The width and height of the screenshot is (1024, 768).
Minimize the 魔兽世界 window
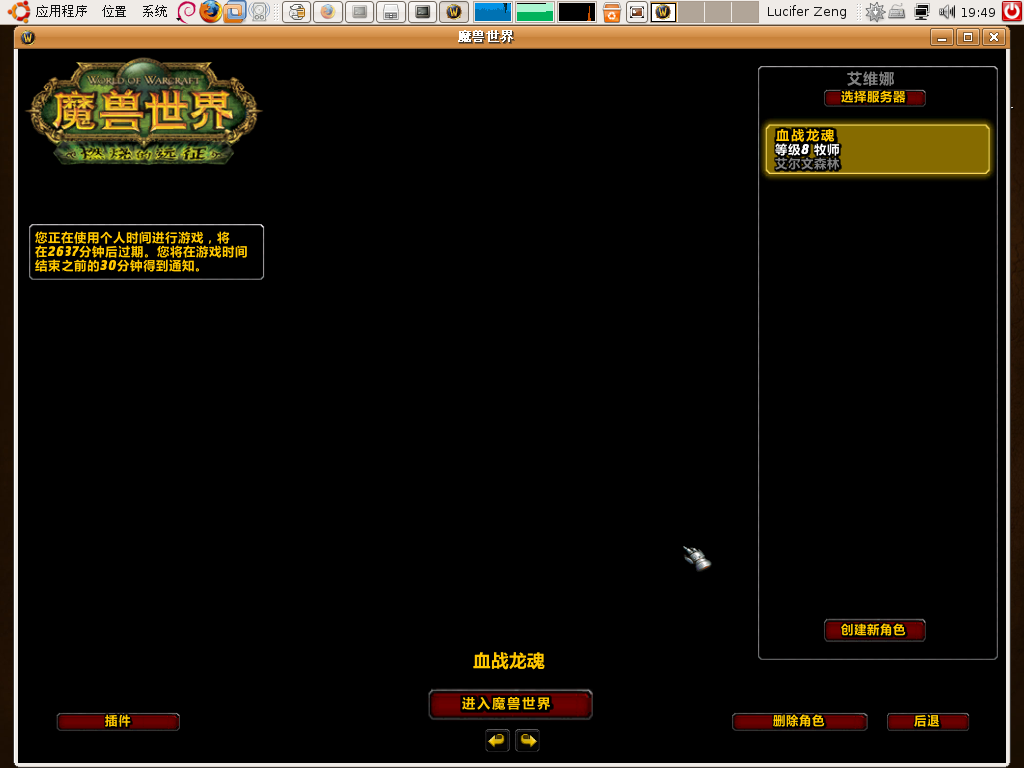pos(942,37)
